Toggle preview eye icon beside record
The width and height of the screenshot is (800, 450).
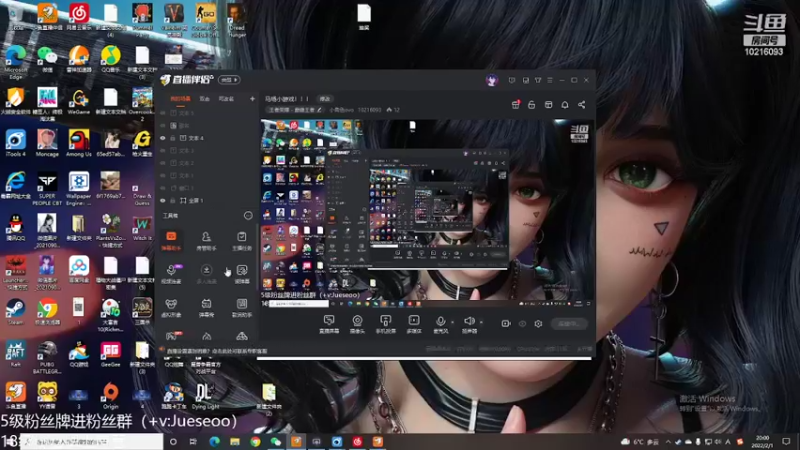(x=522, y=323)
